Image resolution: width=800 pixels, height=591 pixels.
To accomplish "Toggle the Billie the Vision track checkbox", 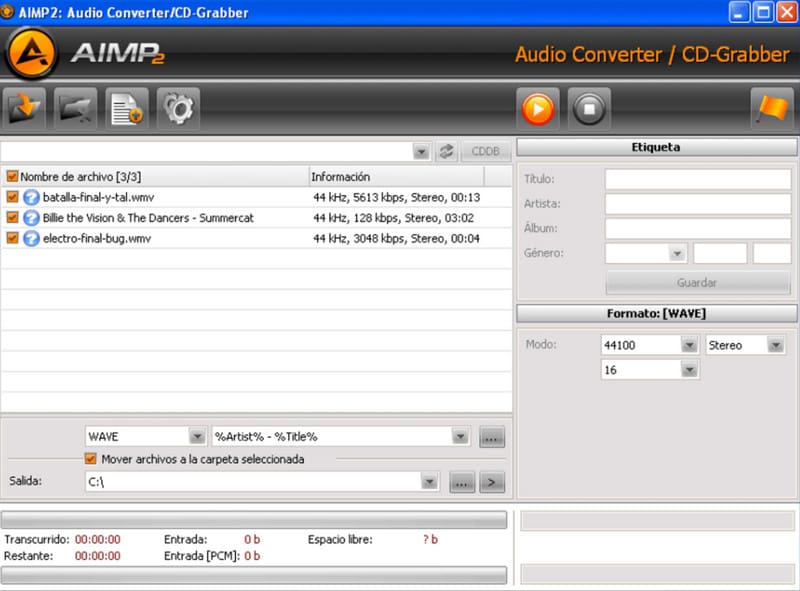I will pos(12,217).
